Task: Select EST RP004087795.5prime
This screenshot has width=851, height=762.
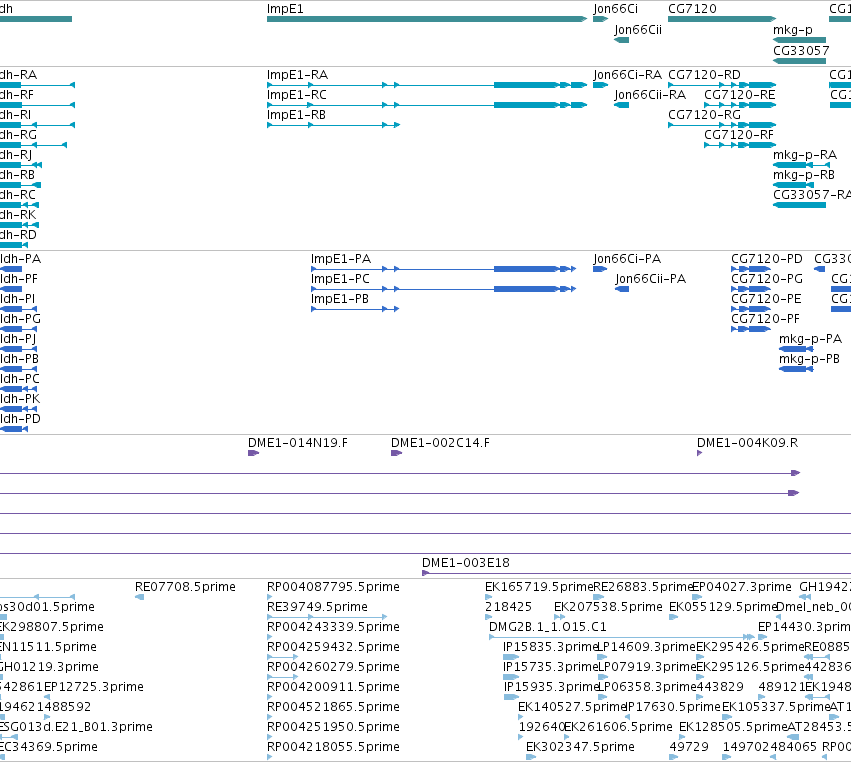Action: 333,586
